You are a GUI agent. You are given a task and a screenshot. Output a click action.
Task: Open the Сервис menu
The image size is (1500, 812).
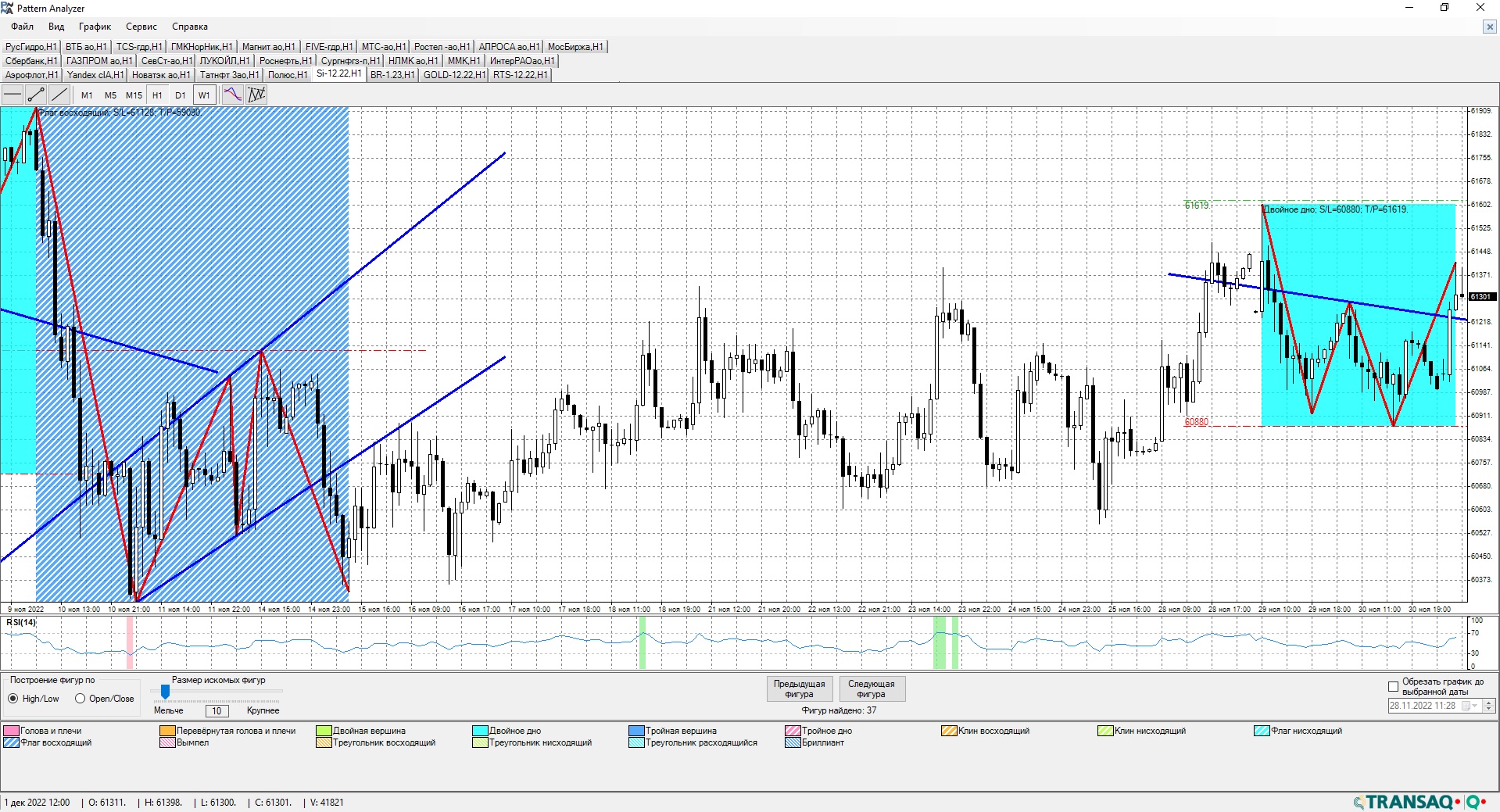[x=141, y=27]
